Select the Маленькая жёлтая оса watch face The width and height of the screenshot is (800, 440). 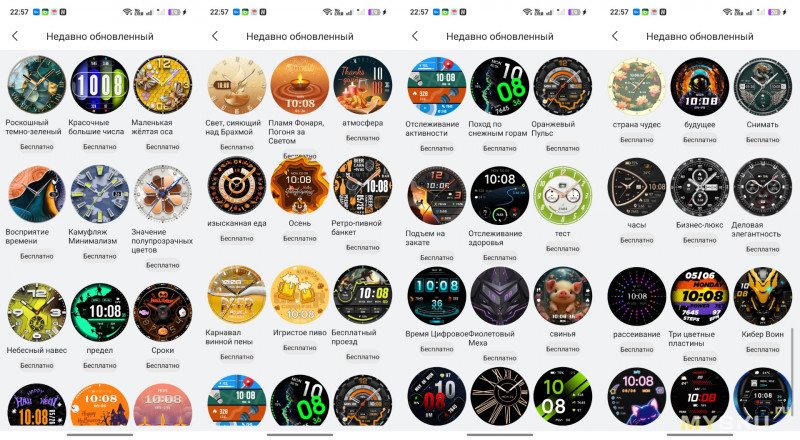tap(162, 85)
